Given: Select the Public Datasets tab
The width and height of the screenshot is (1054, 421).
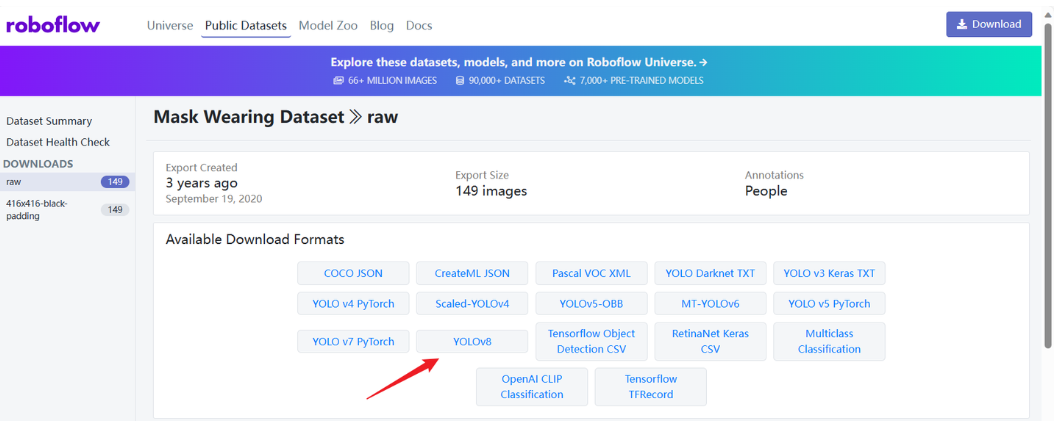Looking at the screenshot, I should pos(246,26).
